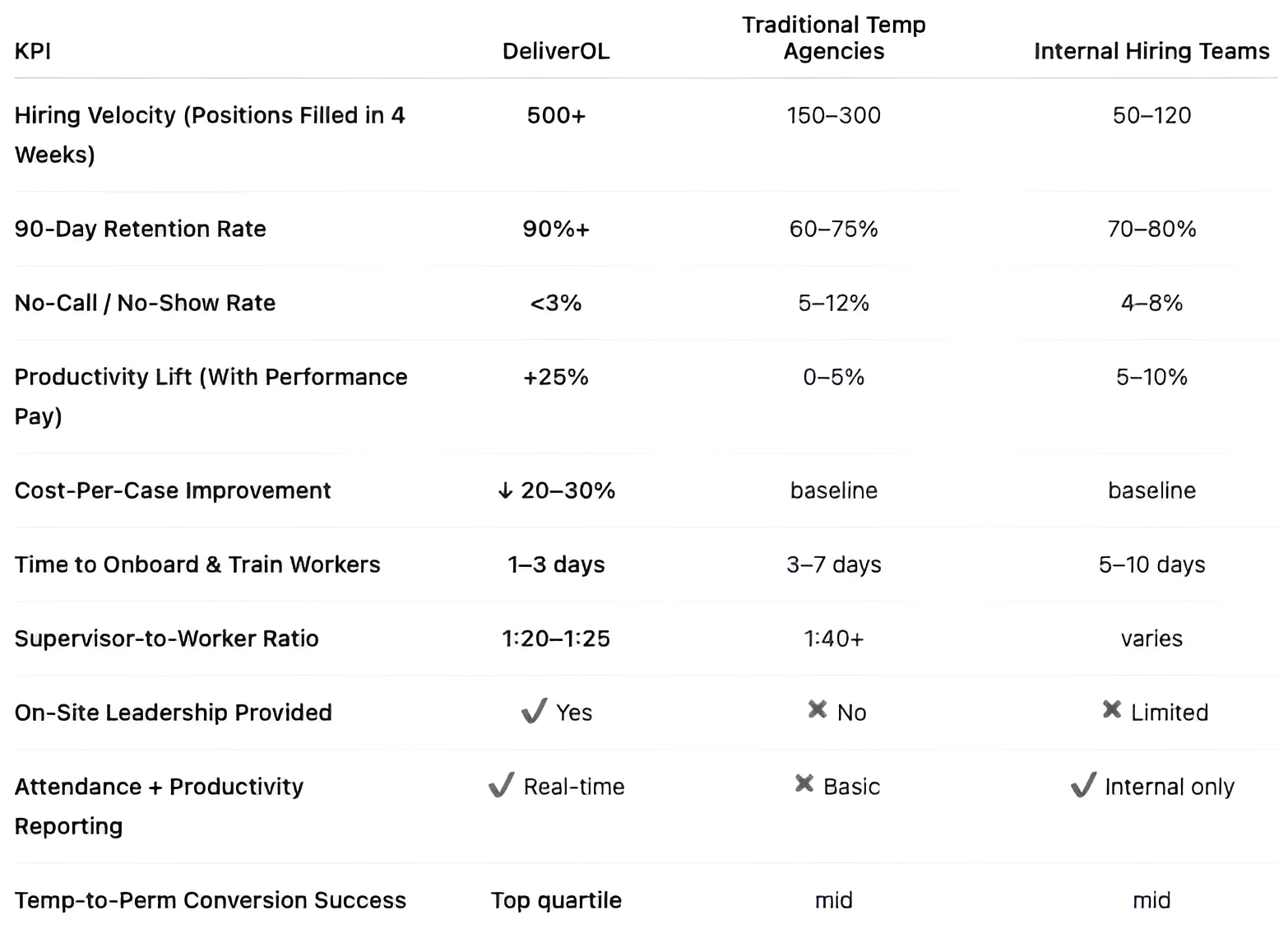Click the X icon beside Basic

pos(804,783)
